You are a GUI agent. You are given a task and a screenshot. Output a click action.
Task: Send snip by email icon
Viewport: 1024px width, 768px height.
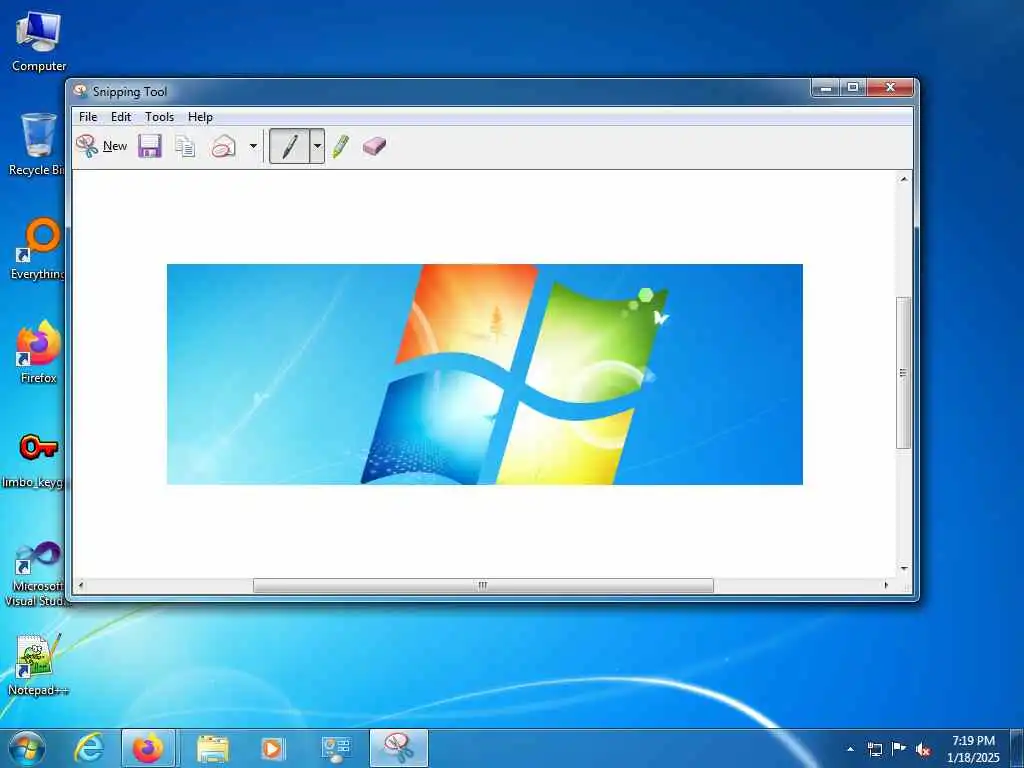tap(223, 146)
